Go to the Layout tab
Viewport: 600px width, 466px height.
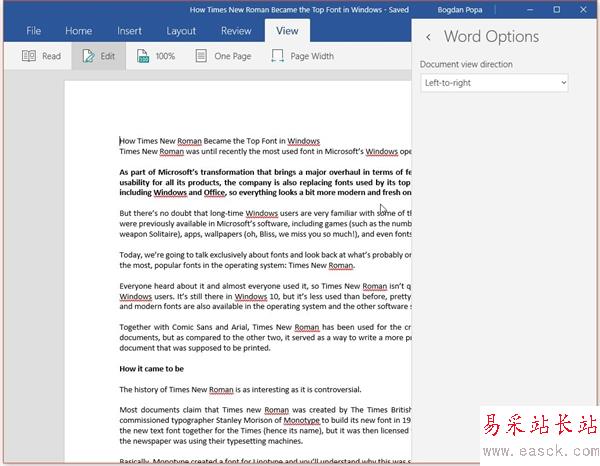(181, 31)
